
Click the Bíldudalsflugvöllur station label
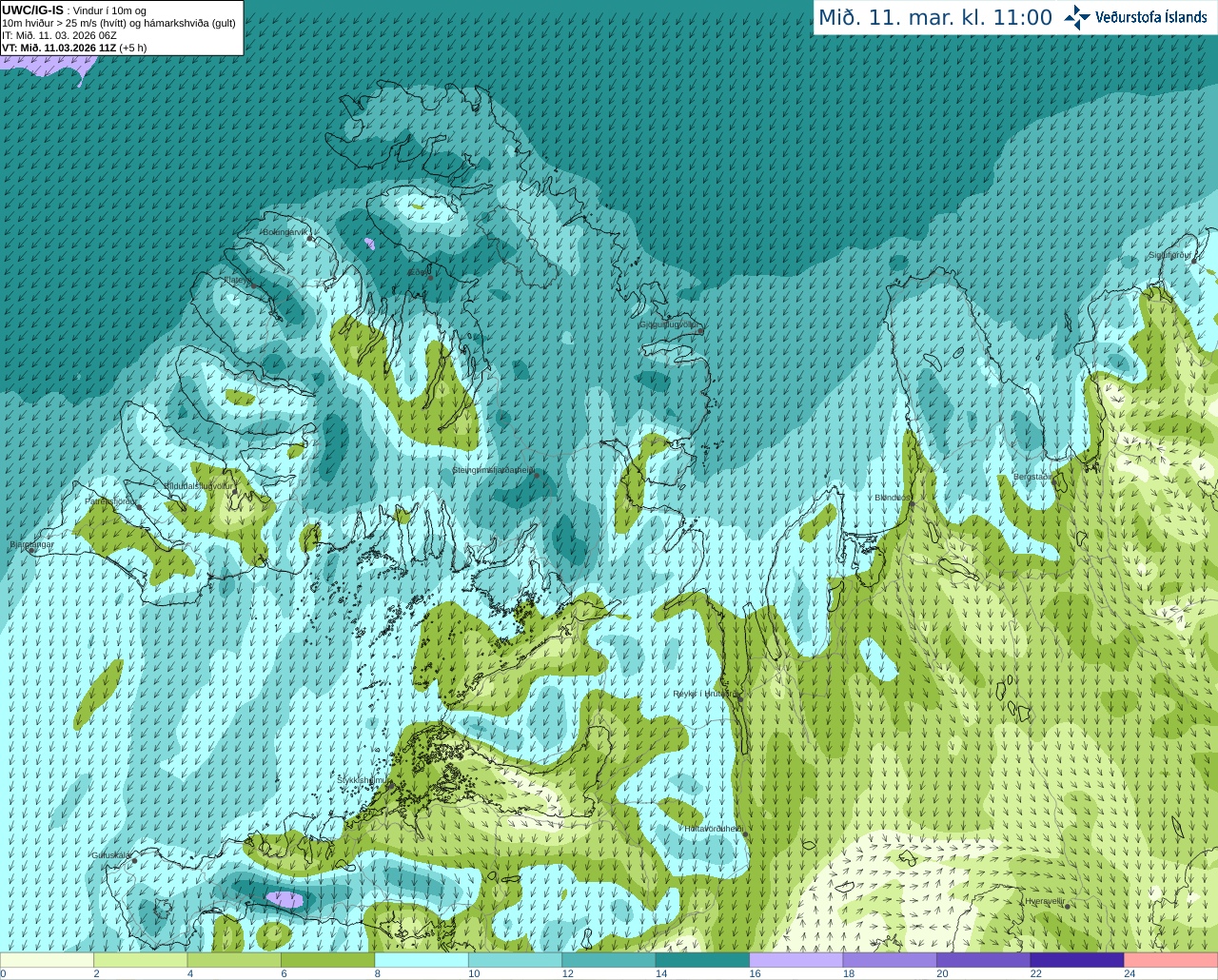(200, 485)
